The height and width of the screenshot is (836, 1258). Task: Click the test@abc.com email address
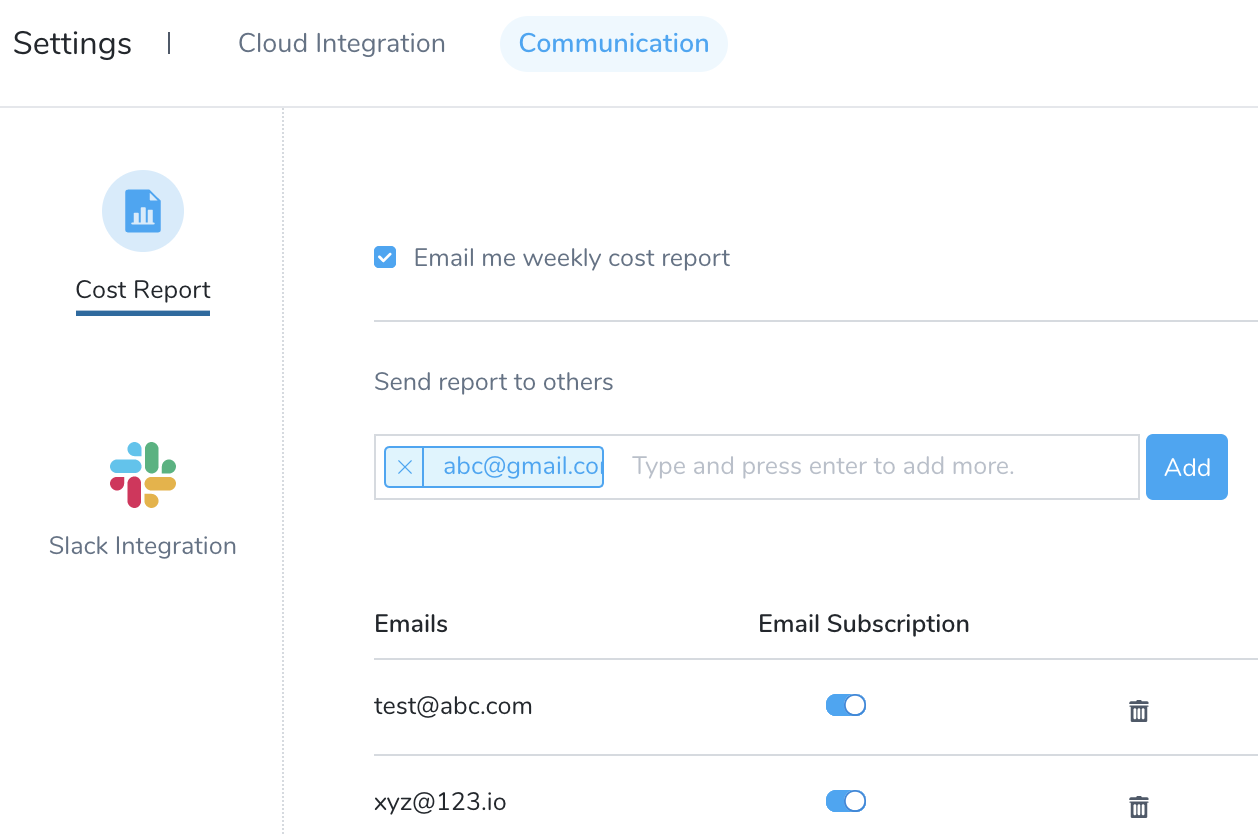click(453, 706)
